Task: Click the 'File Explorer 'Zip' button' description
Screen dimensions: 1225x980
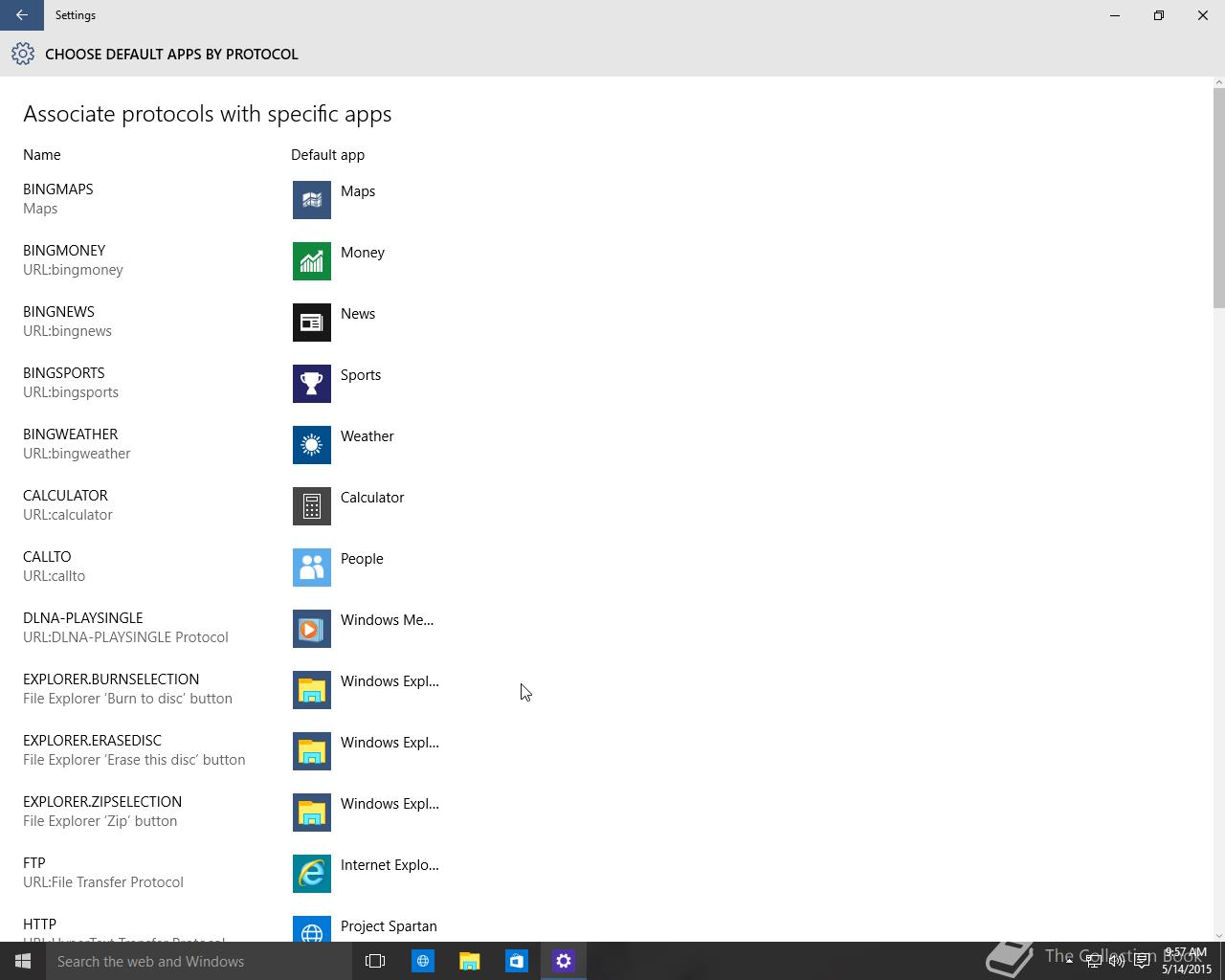Action: 100,821
